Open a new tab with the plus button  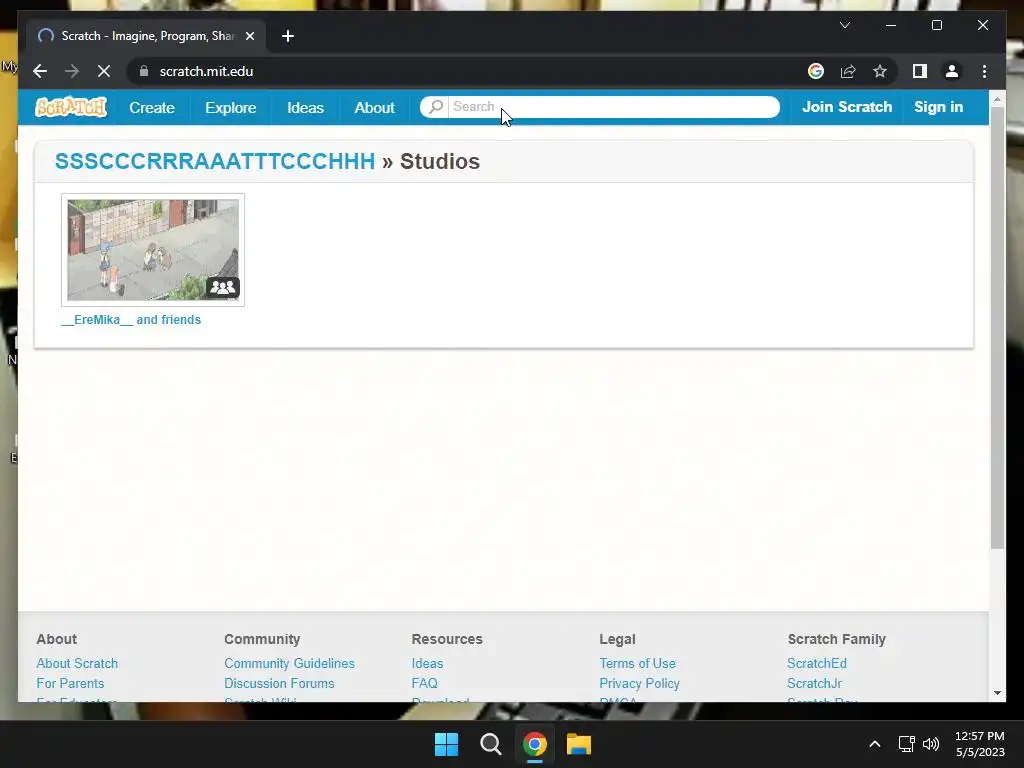[x=288, y=36]
